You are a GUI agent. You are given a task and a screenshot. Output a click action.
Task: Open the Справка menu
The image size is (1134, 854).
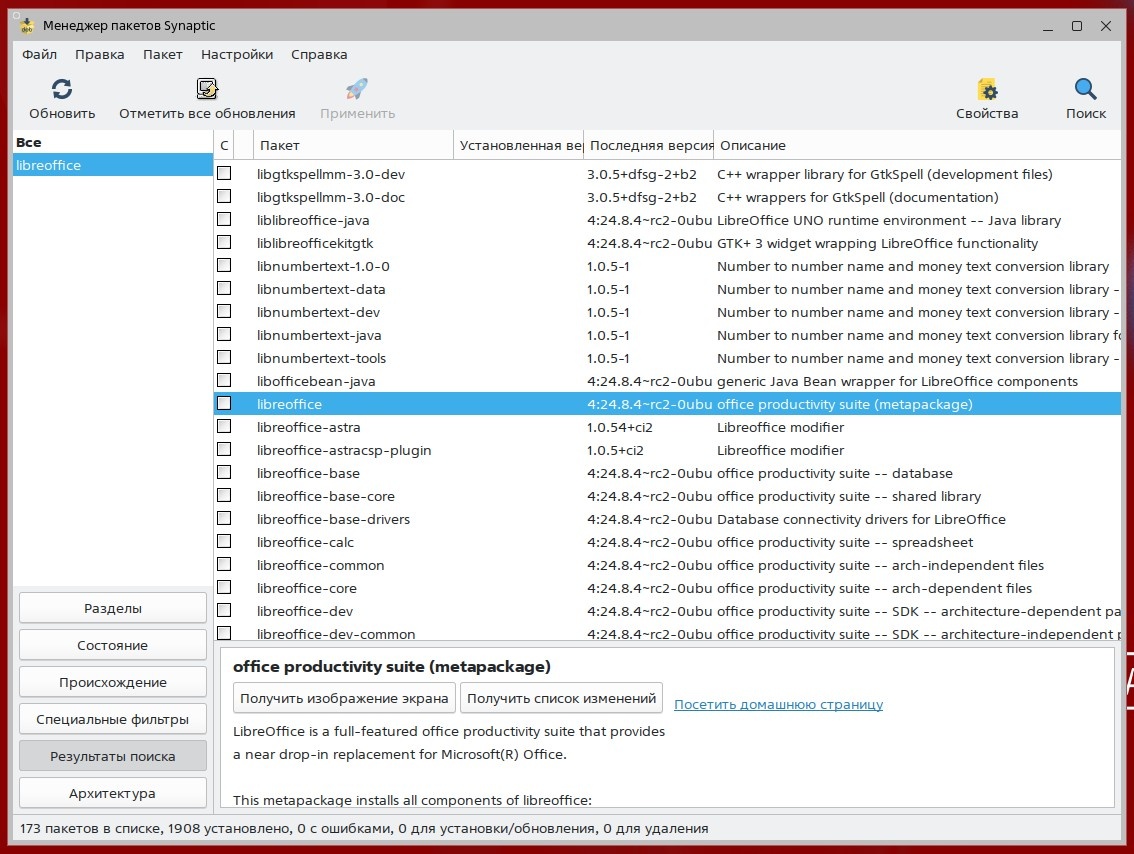coord(319,54)
